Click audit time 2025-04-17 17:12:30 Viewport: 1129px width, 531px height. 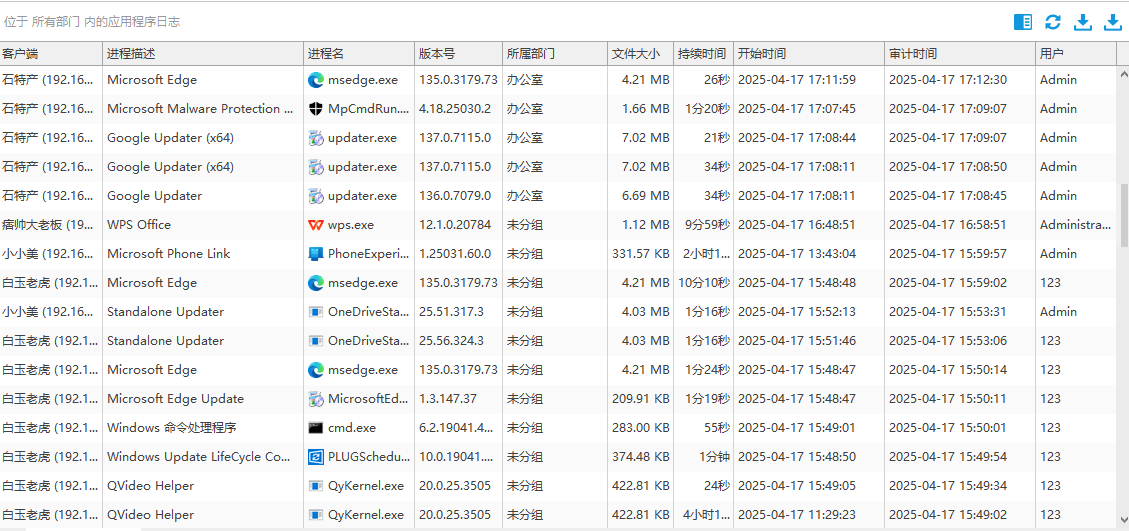click(x=948, y=80)
